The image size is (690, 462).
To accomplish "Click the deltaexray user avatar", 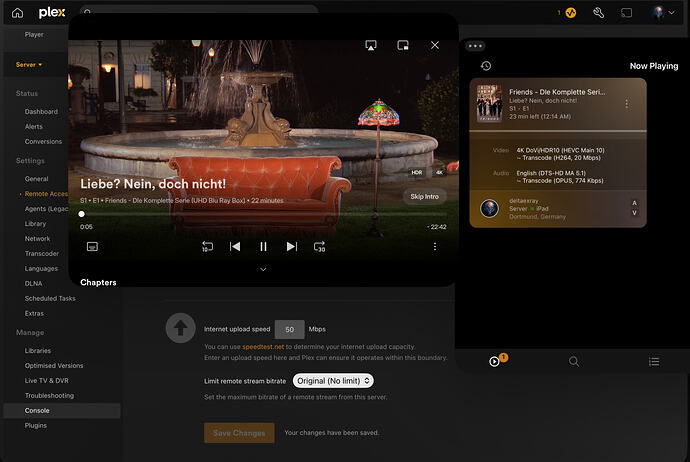I will click(x=489, y=208).
